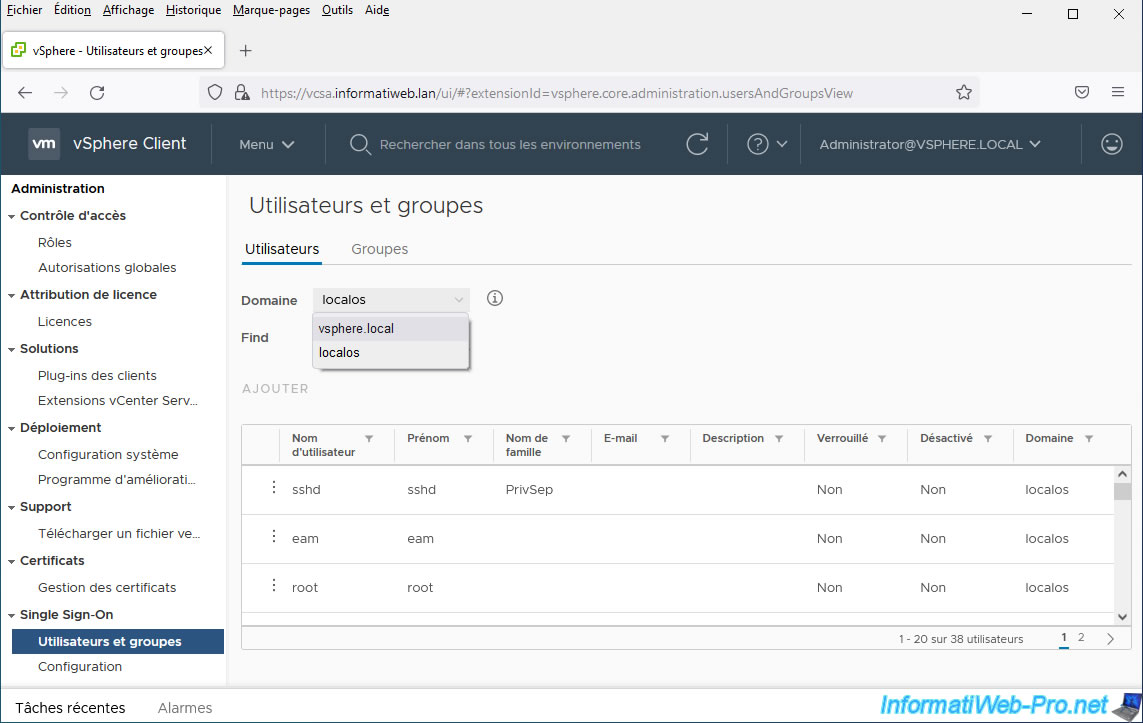Filter the Verrouillé column
The width and height of the screenshot is (1143, 723).
click(882, 439)
